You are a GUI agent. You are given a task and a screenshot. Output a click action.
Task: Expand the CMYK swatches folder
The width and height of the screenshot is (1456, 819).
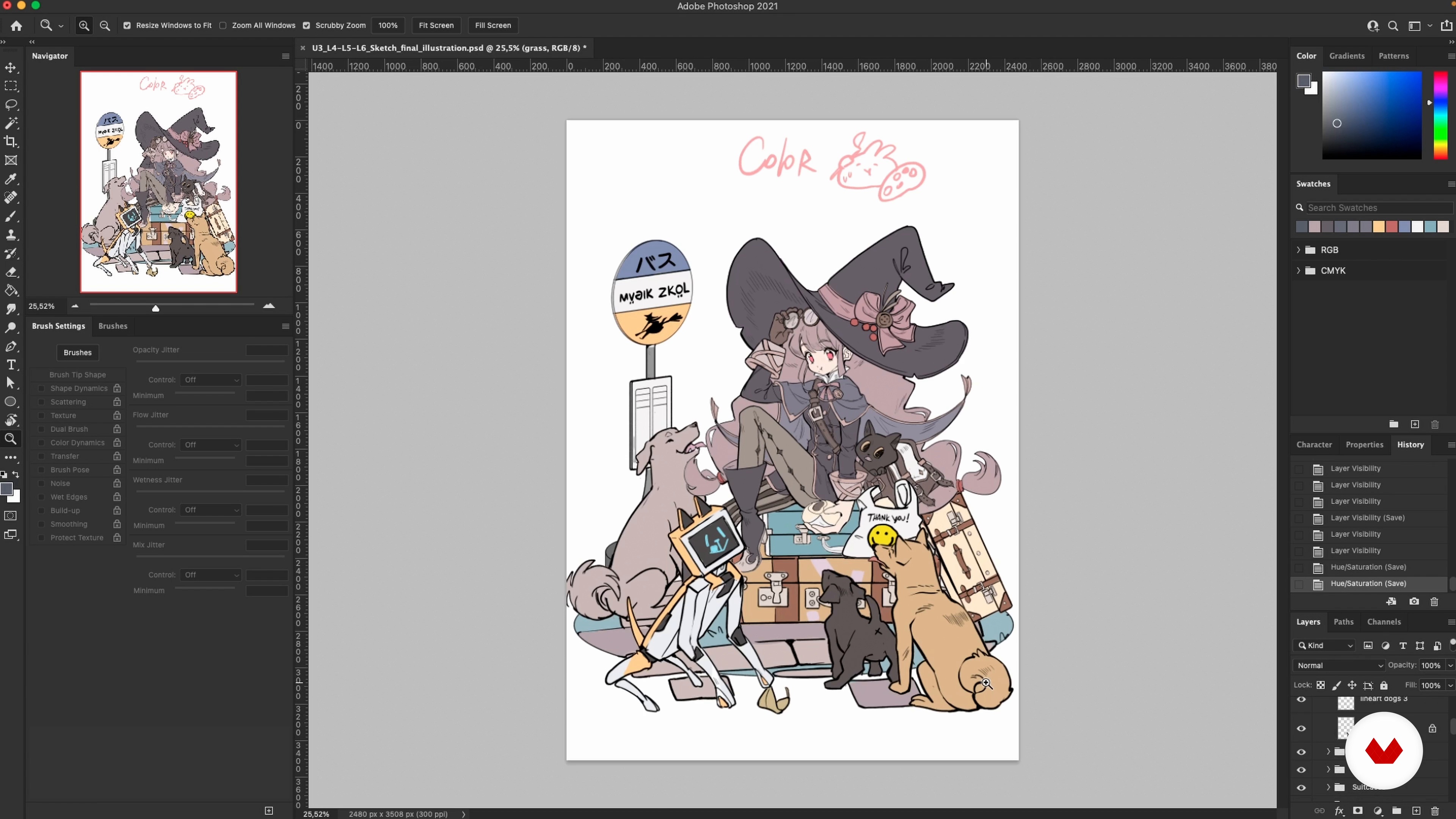pos(1298,271)
